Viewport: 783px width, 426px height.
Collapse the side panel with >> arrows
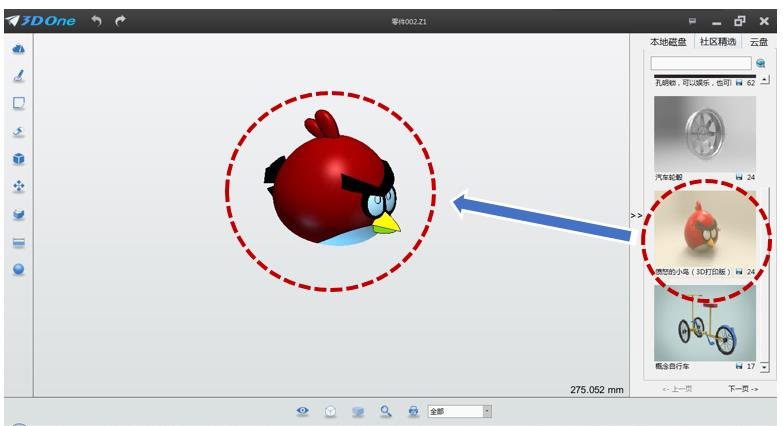(635, 214)
